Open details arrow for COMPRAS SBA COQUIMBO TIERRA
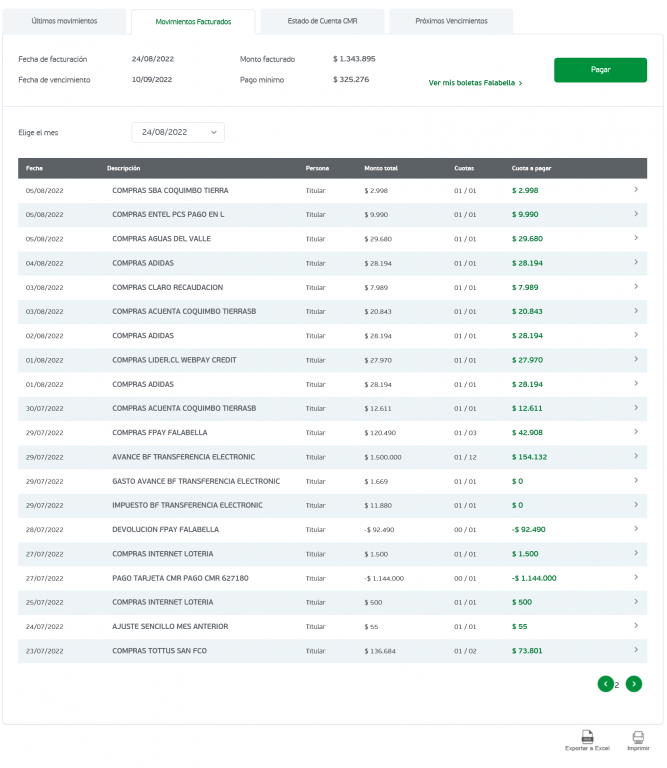This screenshot has height=768, width=667. [635, 190]
